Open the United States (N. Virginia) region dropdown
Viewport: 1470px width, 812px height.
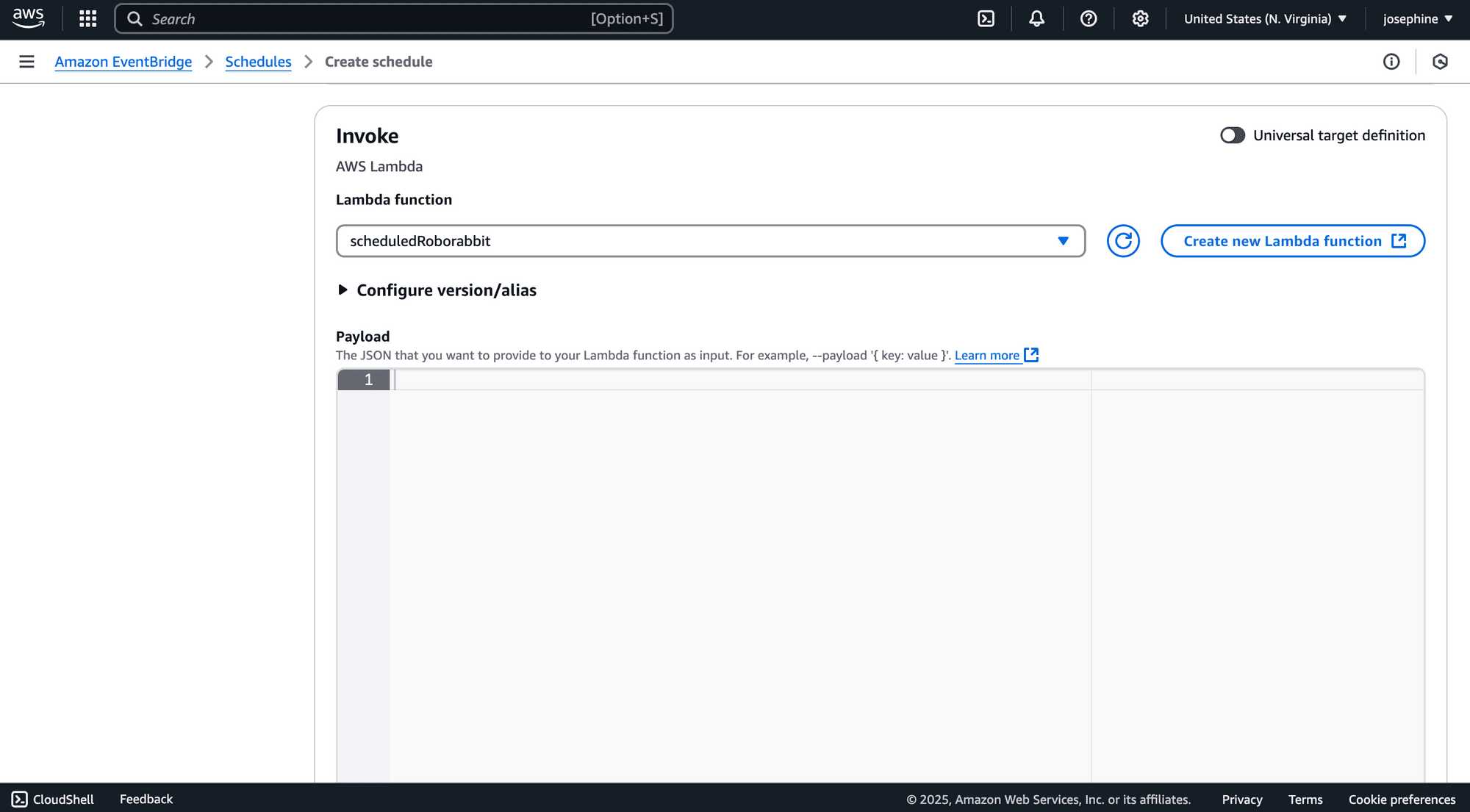point(1265,19)
